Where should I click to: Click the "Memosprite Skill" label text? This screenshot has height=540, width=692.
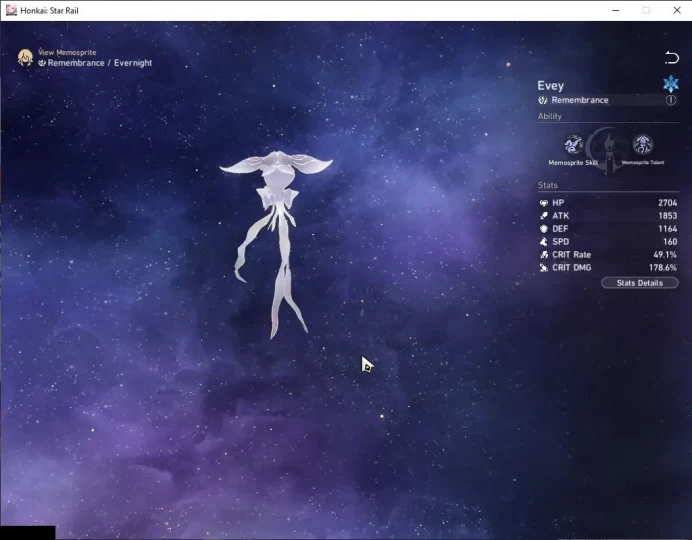pos(573,163)
